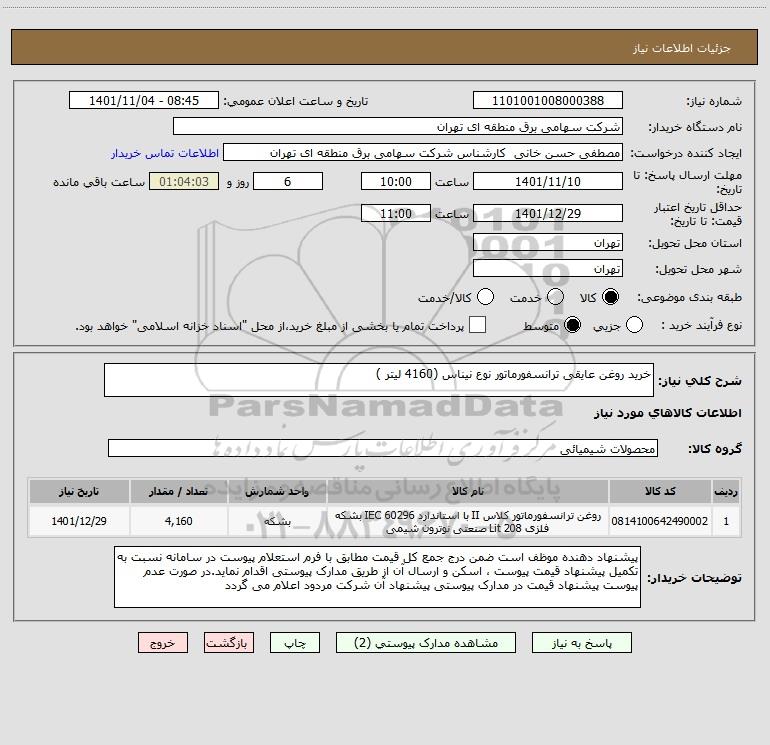View attached documents (2) button
Viewport: 770px width, 745px height.
(x=426, y=643)
